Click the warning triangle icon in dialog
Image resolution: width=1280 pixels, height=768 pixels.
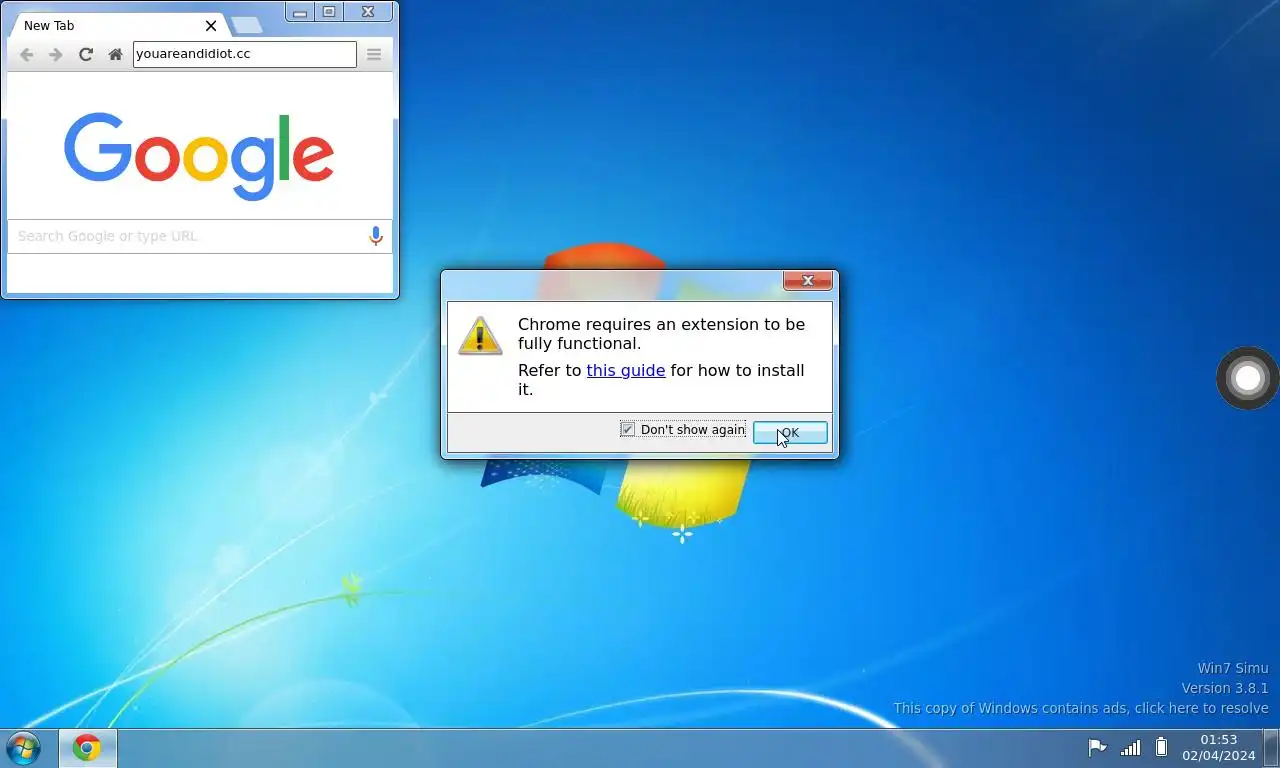(x=480, y=336)
